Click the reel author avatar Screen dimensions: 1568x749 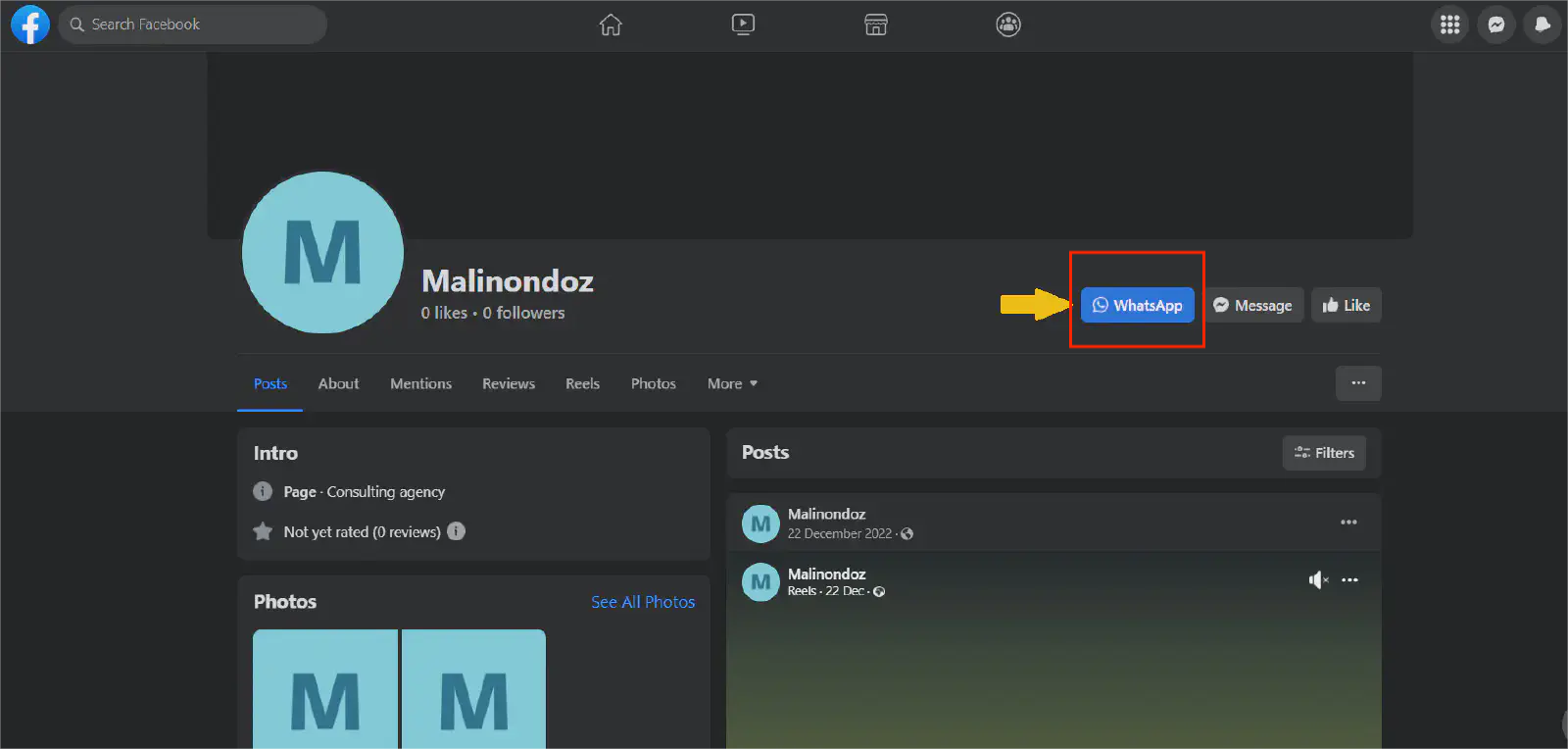pyautogui.click(x=760, y=582)
